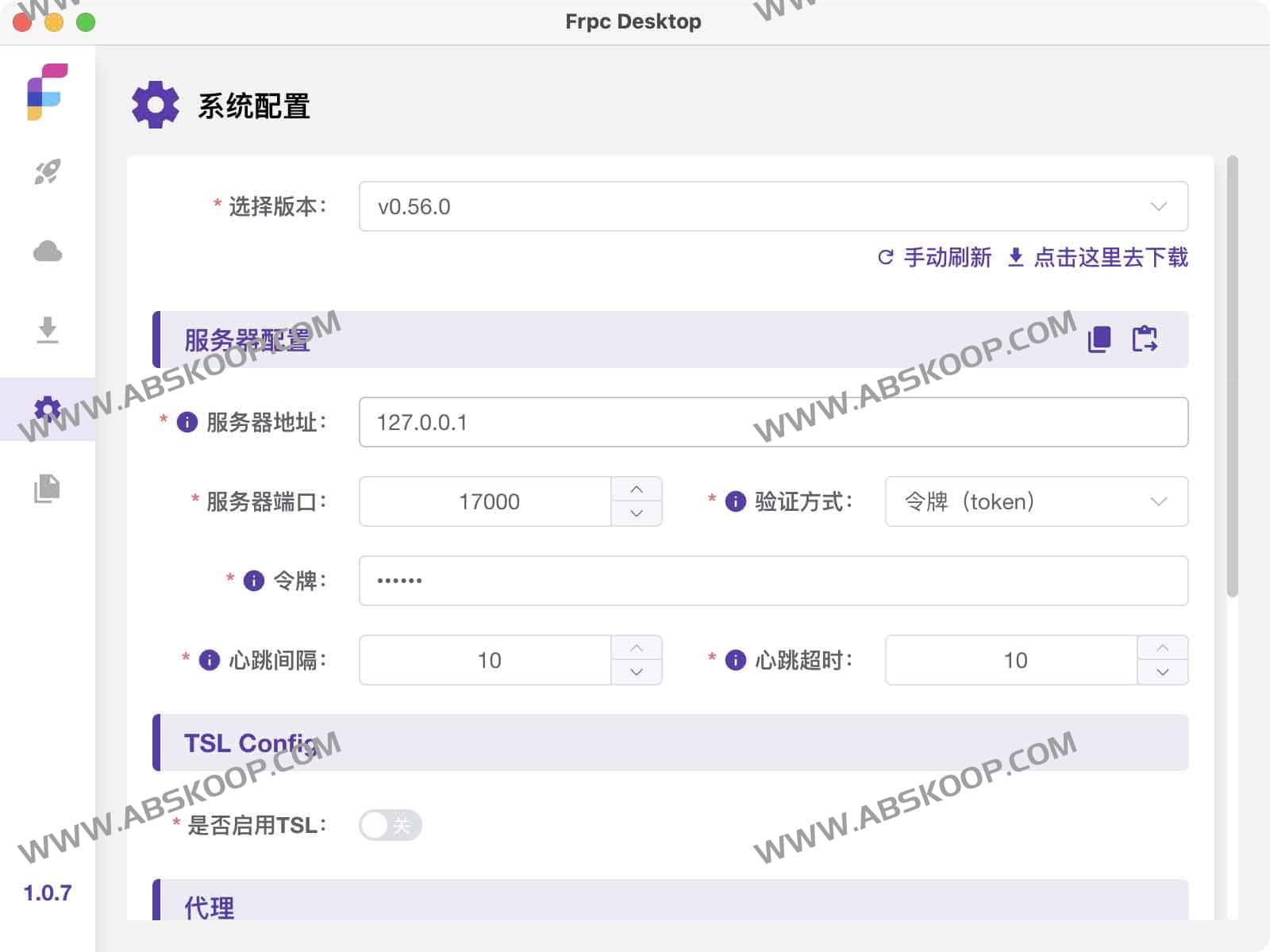Open the 验证方式 authentication dropdown
Screen dimensions: 1270x952
[x=1036, y=501]
